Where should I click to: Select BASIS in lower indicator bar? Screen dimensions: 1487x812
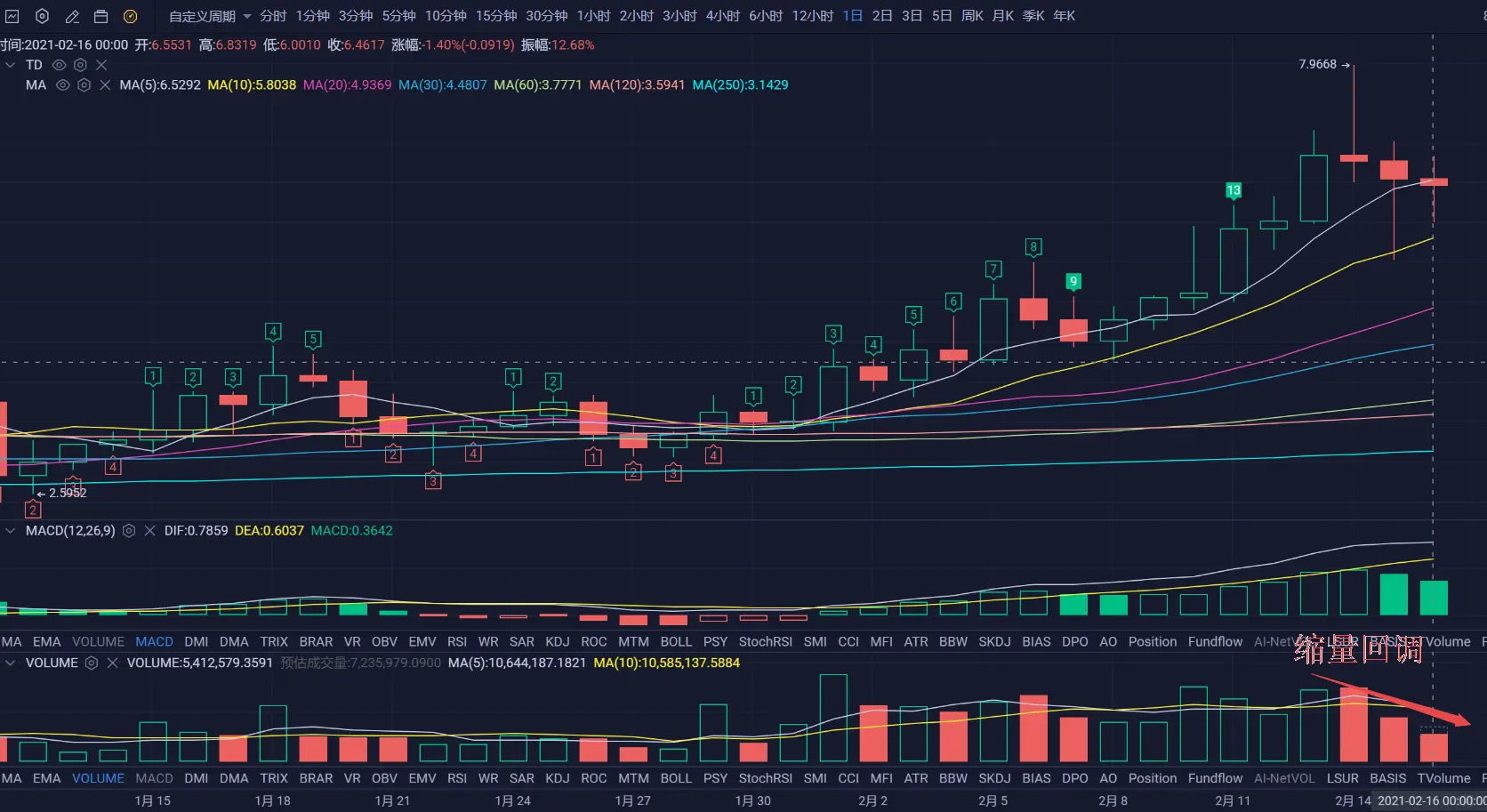[1388, 778]
